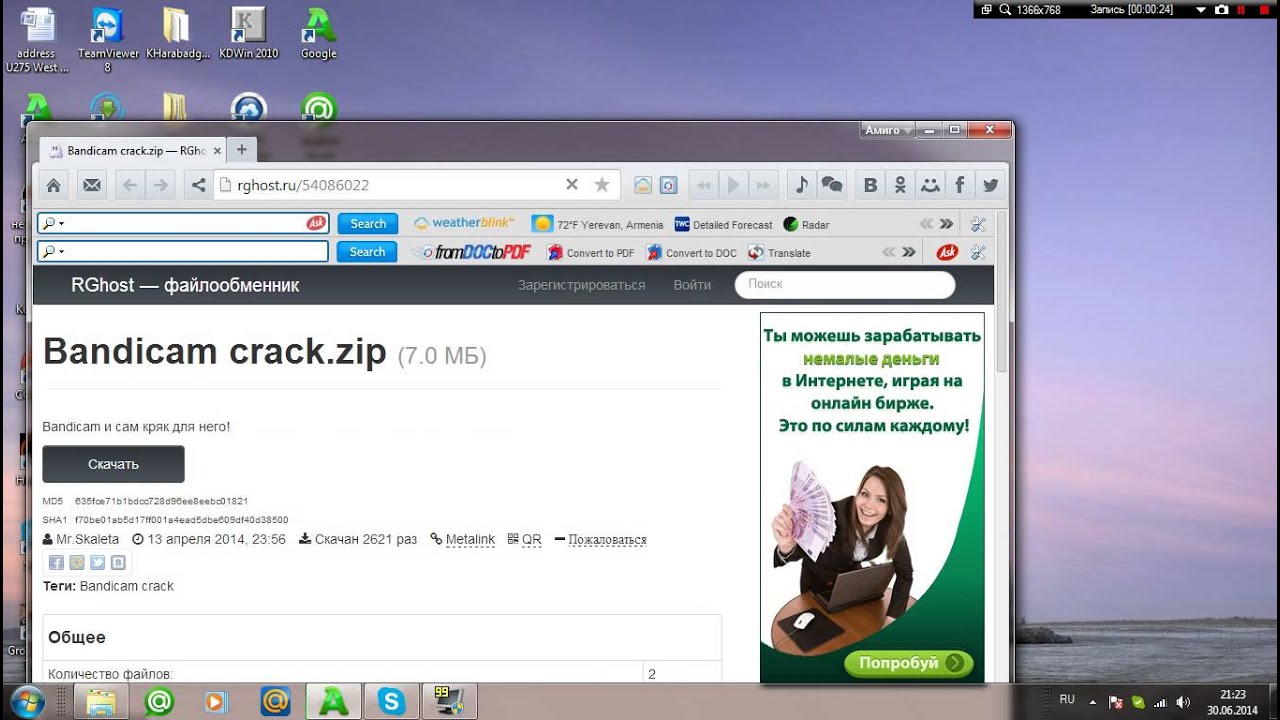Navigate forward in Amigo browser
The height and width of the screenshot is (720, 1280).
tap(160, 185)
